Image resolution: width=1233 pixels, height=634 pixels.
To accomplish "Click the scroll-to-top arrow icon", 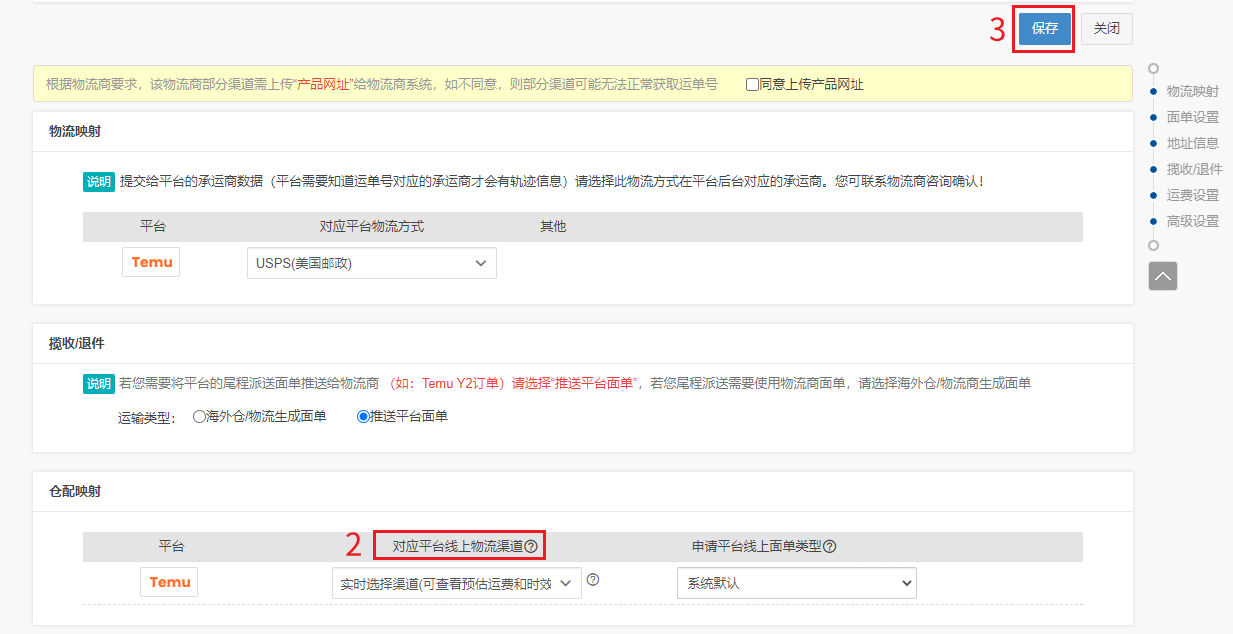I will tap(1163, 276).
